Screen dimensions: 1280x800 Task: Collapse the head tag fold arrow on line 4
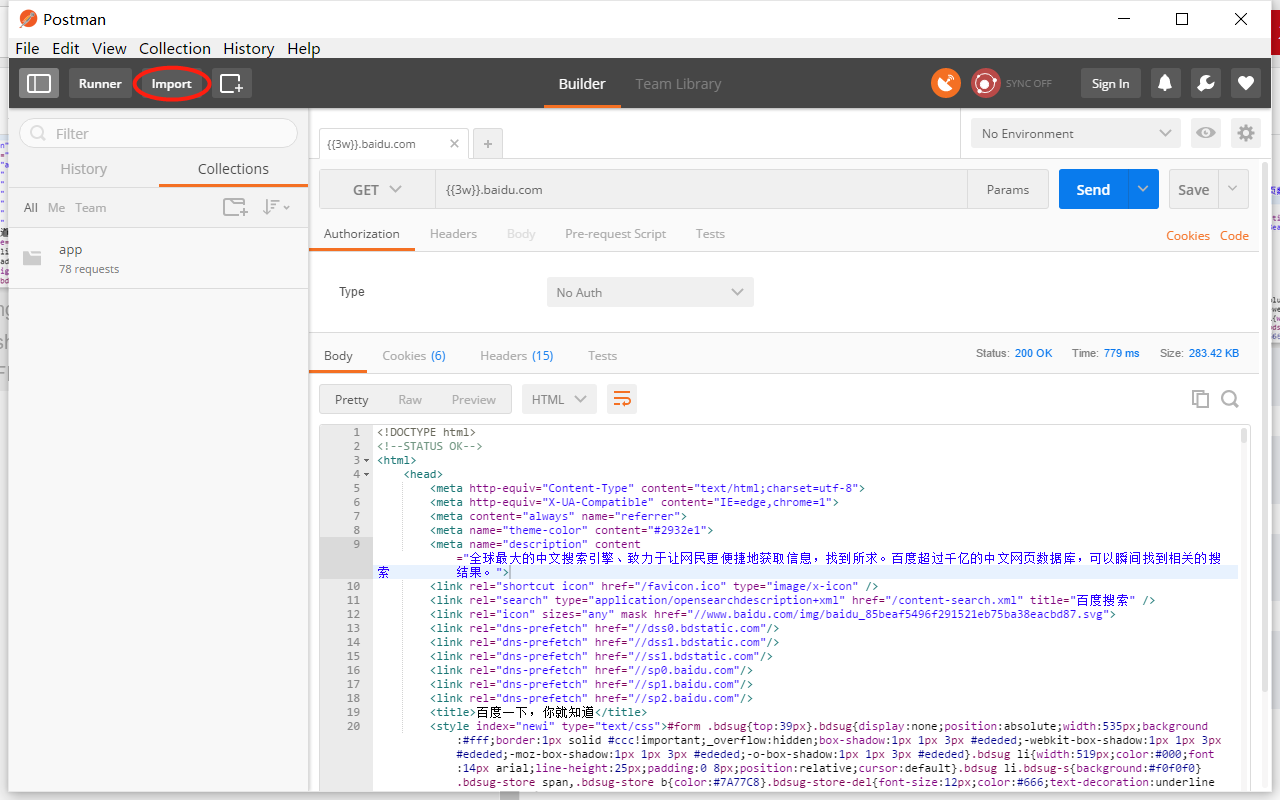coord(366,475)
